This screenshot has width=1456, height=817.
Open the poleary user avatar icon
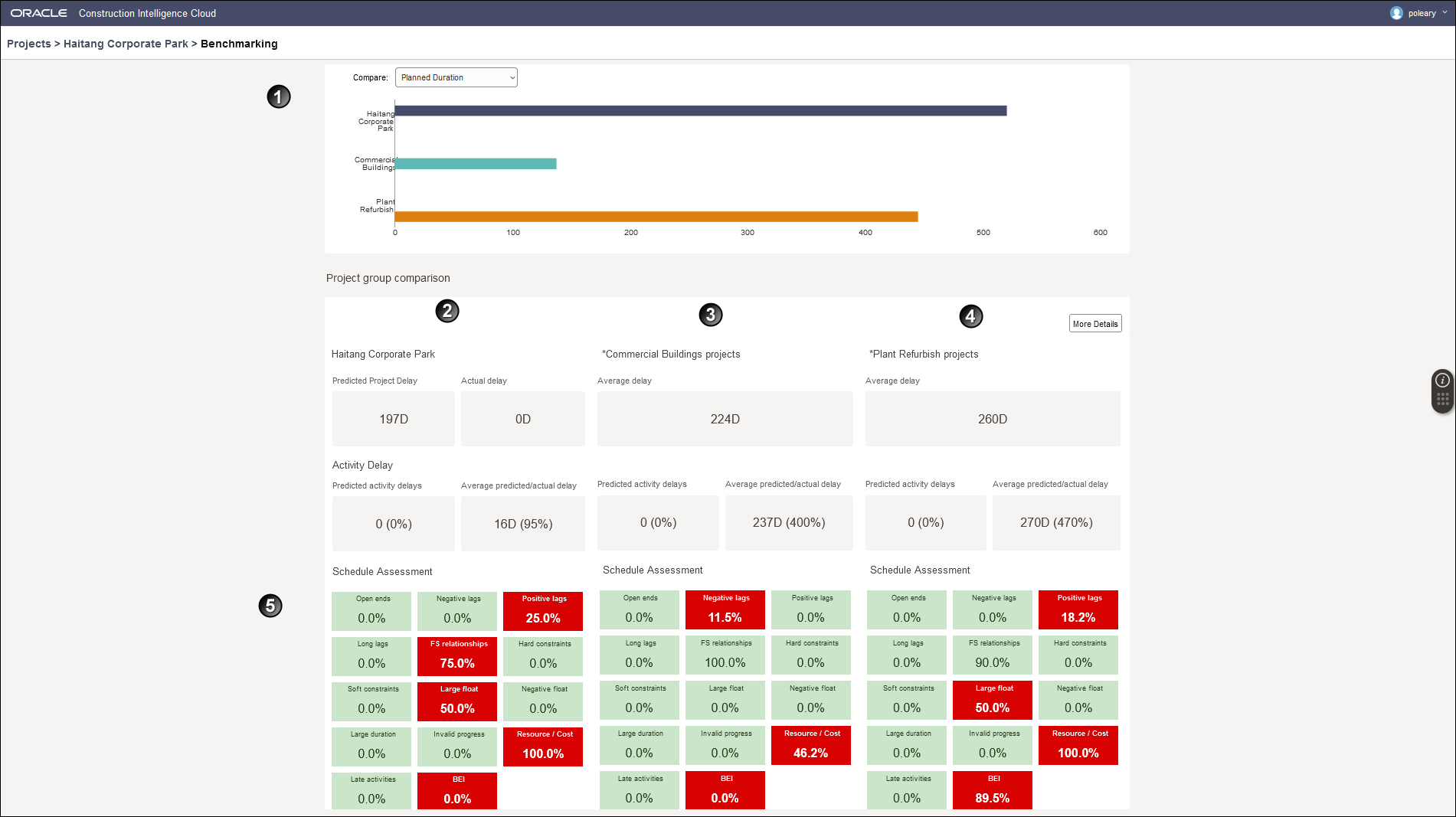tap(1396, 13)
